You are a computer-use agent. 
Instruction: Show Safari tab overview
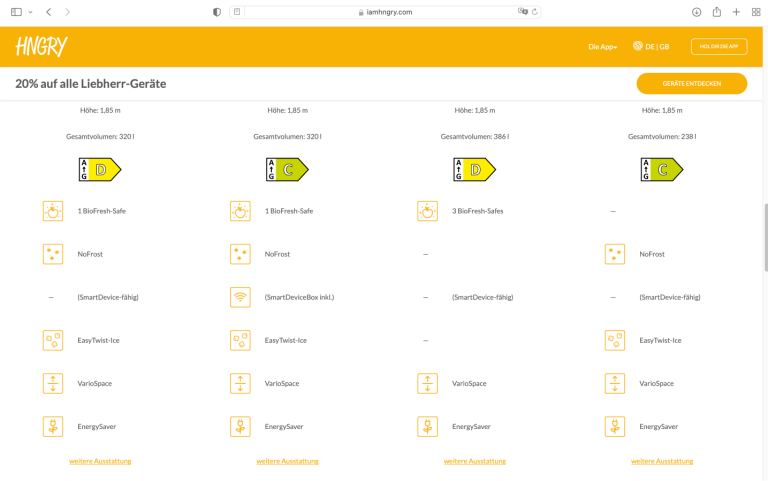[756, 12]
